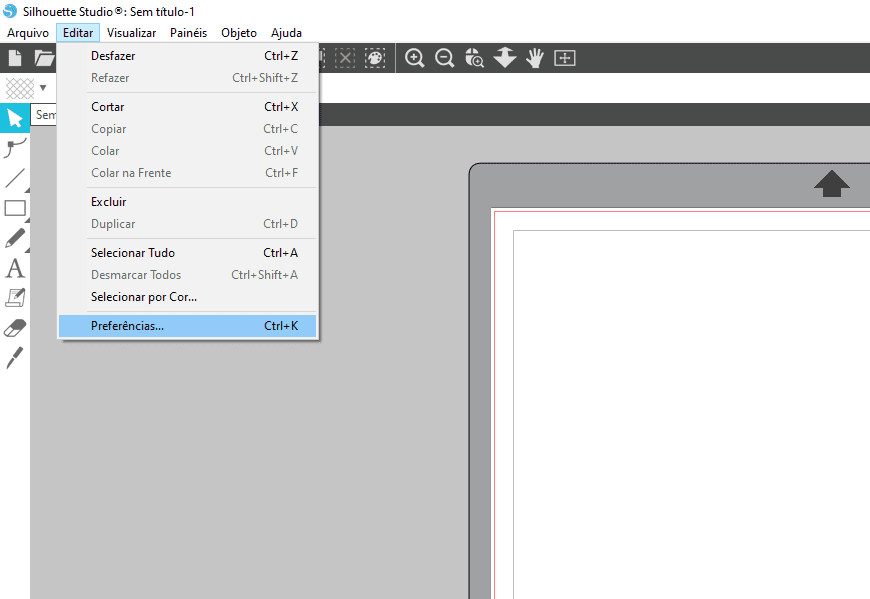Choose the Edit Points tool

click(x=15, y=149)
